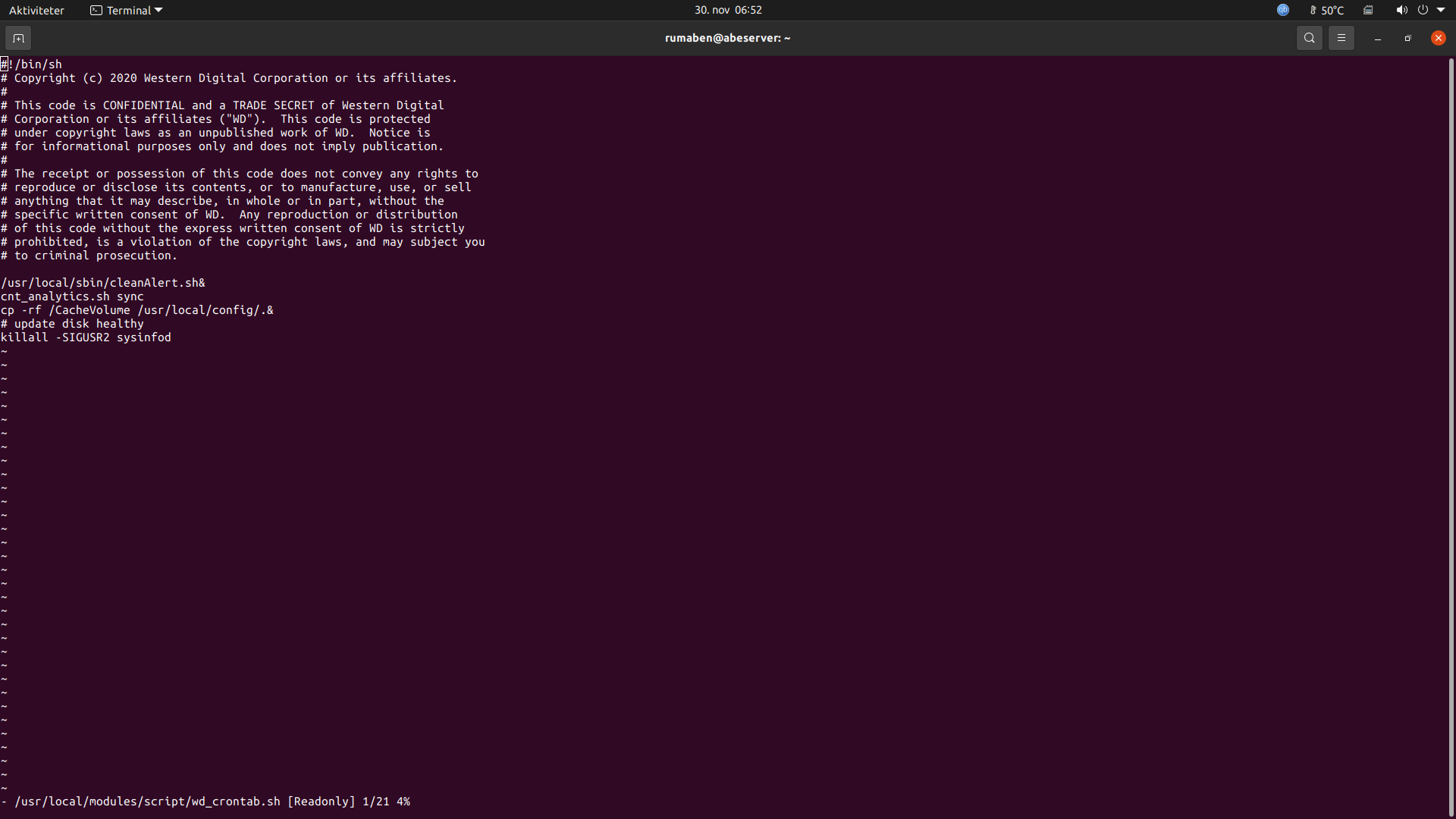Image resolution: width=1456 pixels, height=819 pixels.
Task: Minimize the terminal window
Action: coord(1377,38)
